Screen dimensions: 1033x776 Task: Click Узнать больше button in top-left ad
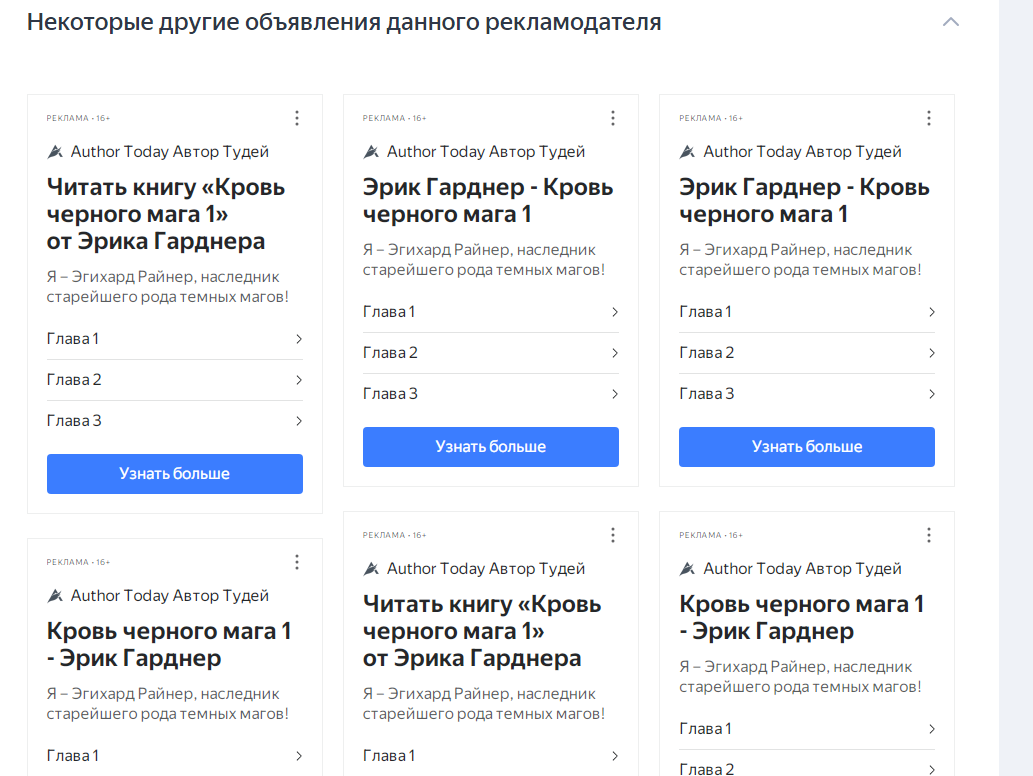coord(174,474)
